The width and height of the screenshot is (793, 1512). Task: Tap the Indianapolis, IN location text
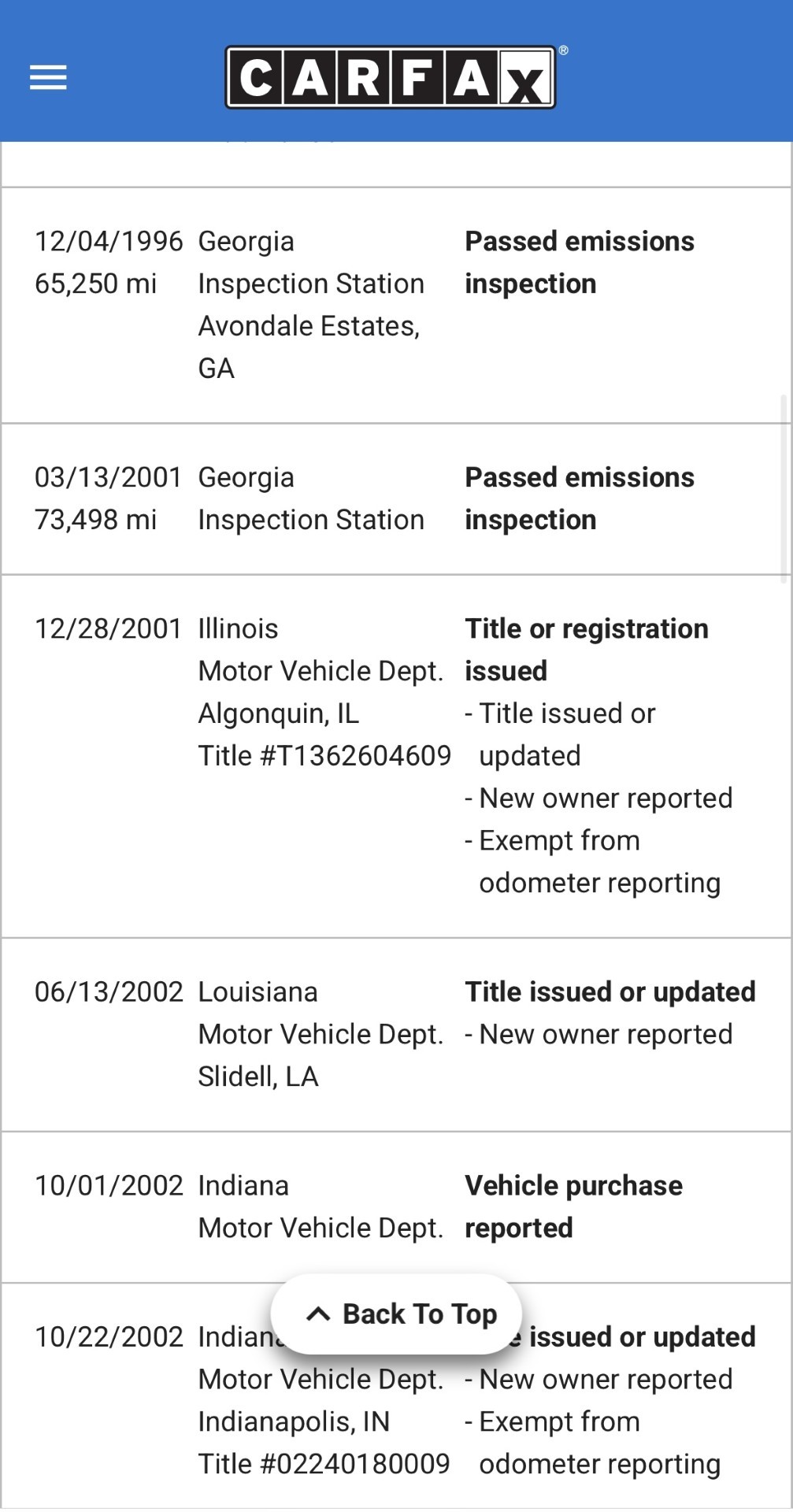294,1421
